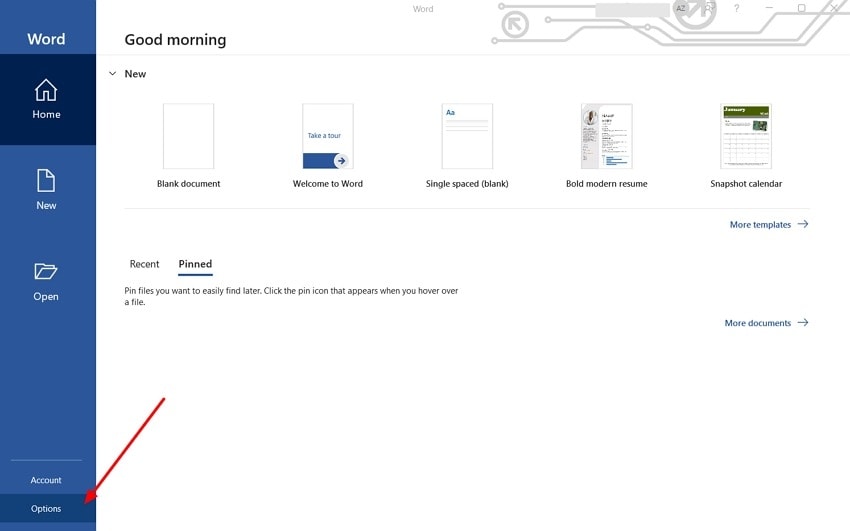850x531 pixels.
Task: Click the 'Snapshot calendar' label text
Action: 746,184
